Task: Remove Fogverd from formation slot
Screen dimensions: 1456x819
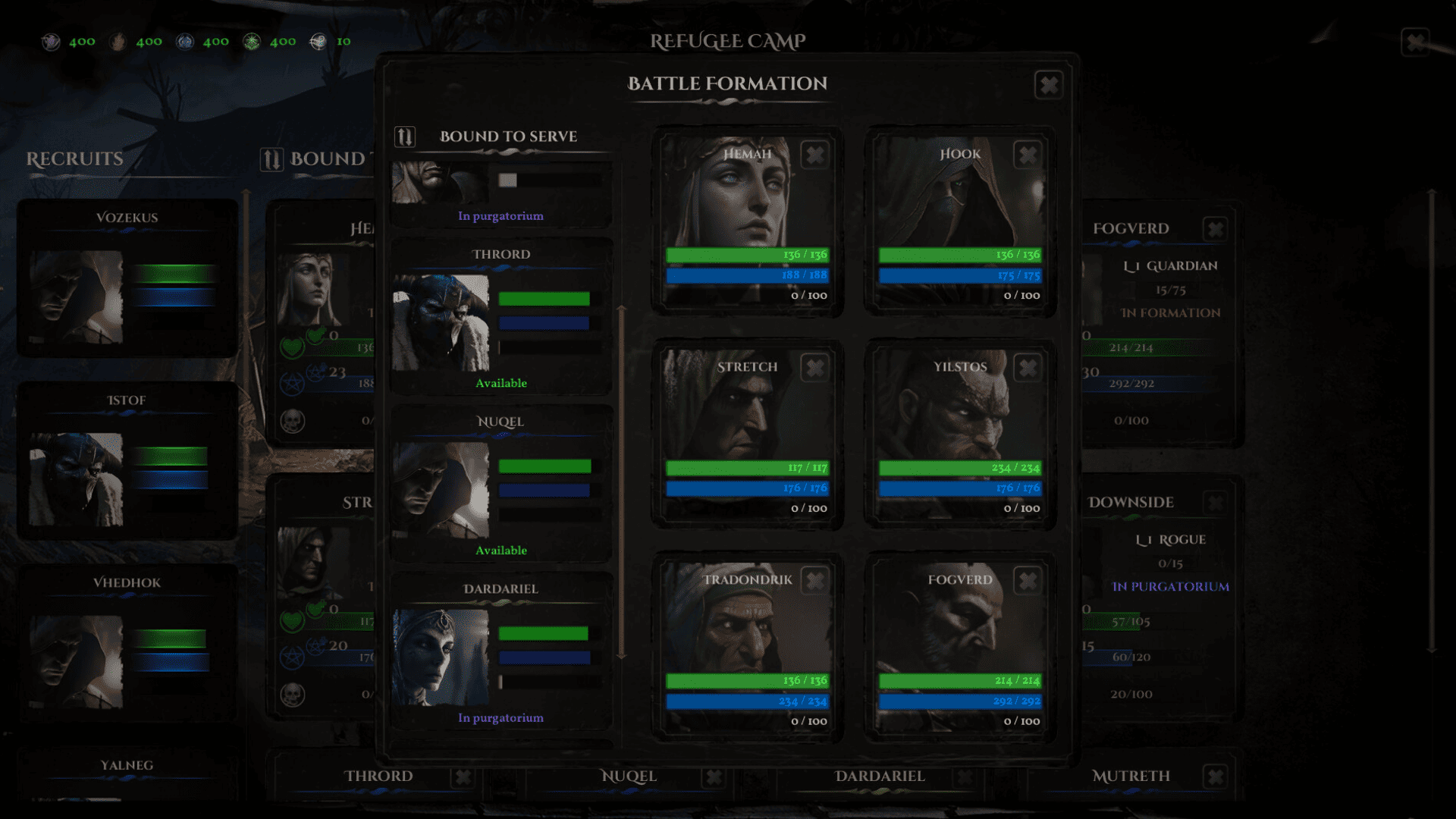Action: click(x=1028, y=581)
